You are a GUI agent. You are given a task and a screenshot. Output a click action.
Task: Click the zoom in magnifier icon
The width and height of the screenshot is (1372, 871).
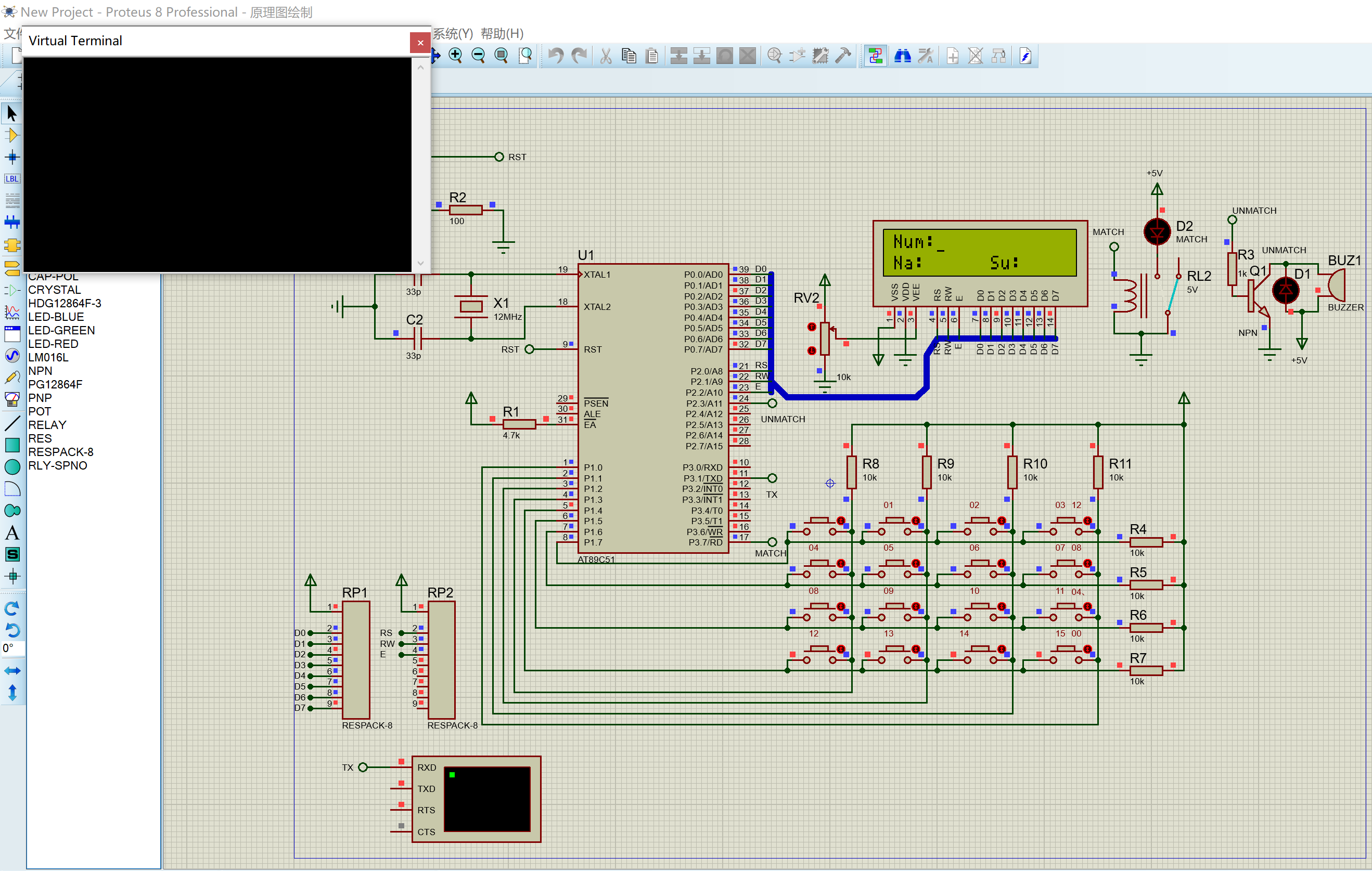pos(455,55)
